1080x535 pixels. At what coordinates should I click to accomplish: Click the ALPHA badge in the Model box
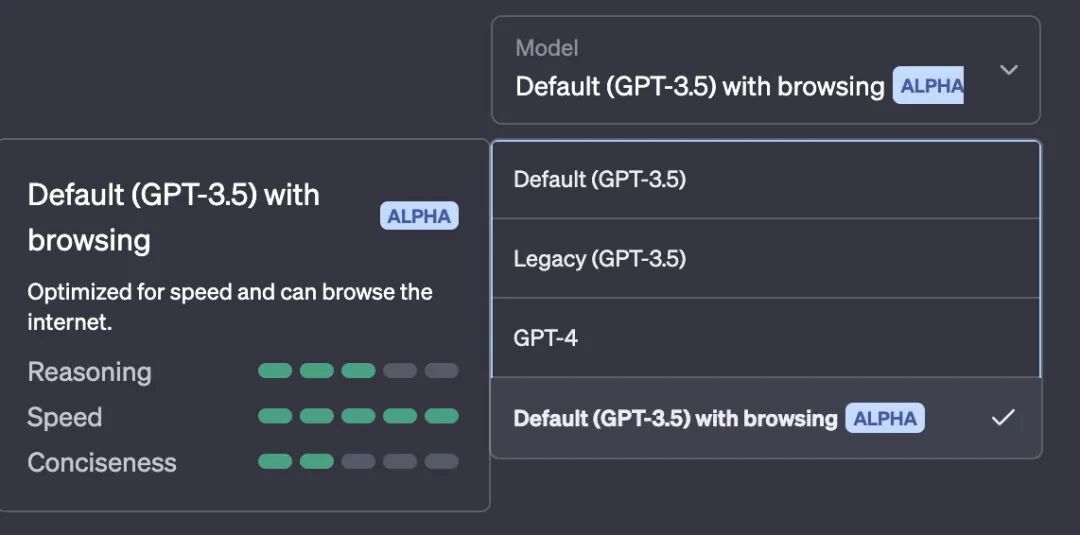pyautogui.click(x=928, y=86)
